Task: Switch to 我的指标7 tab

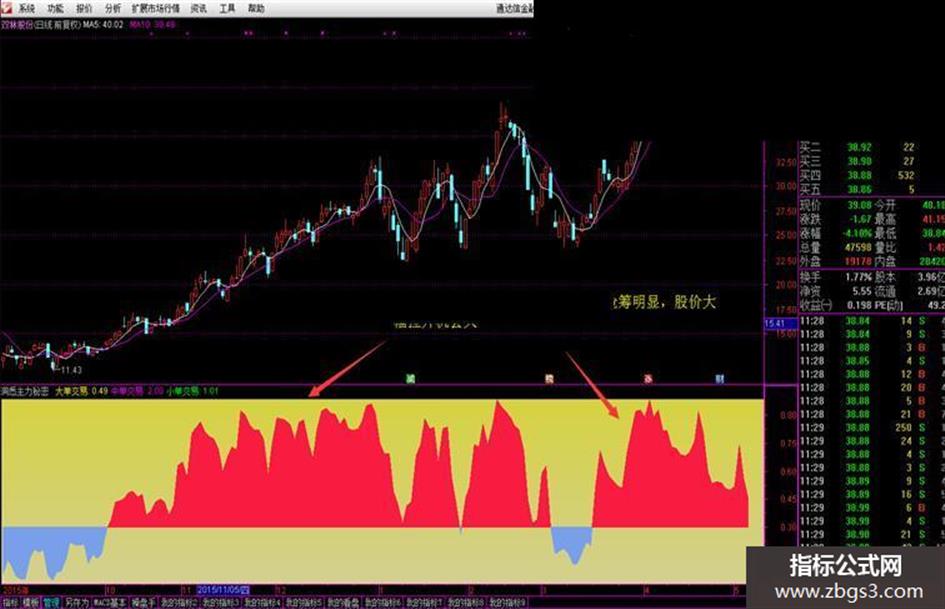Action: point(424,602)
